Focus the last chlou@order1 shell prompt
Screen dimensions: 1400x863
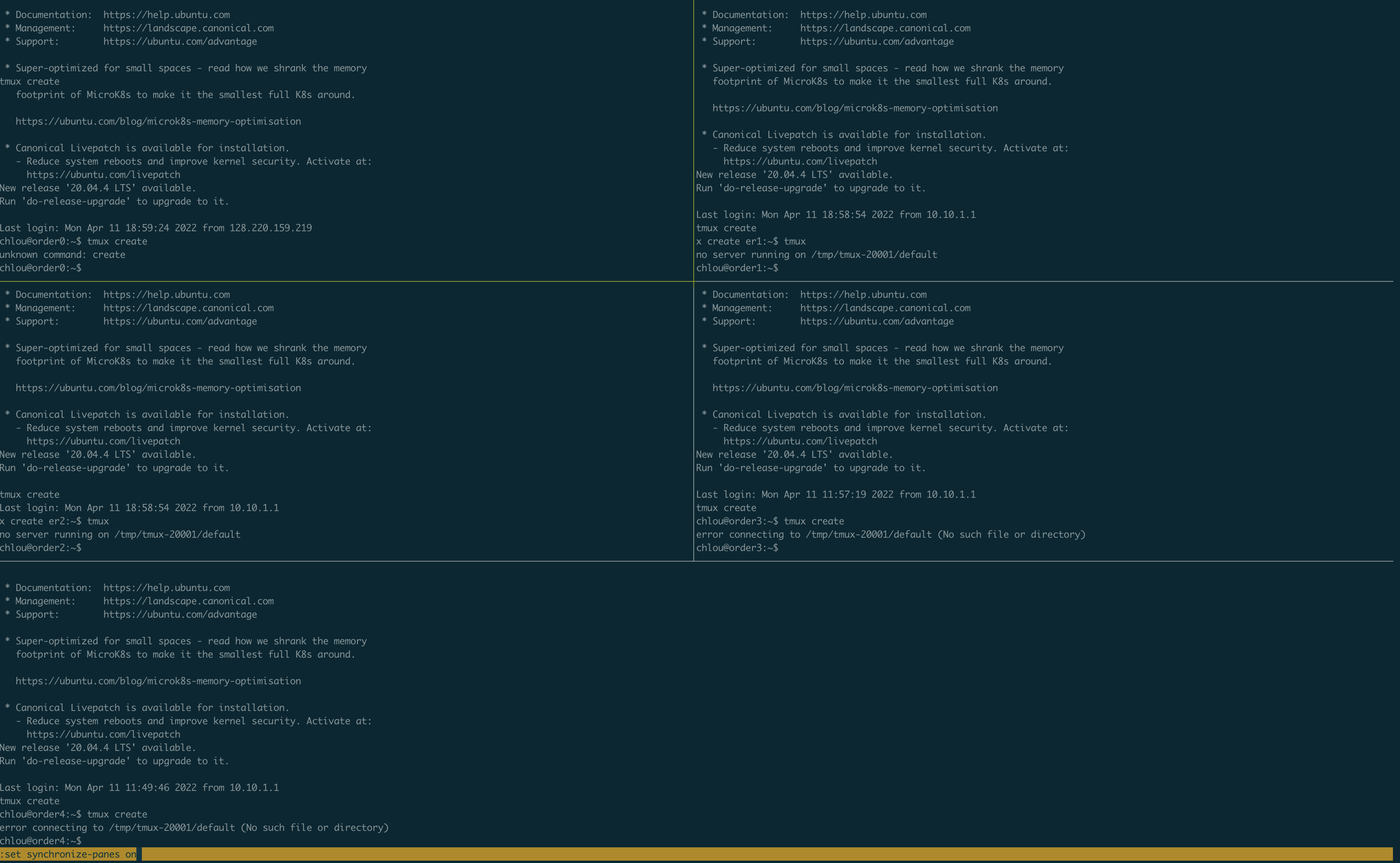tap(737, 268)
